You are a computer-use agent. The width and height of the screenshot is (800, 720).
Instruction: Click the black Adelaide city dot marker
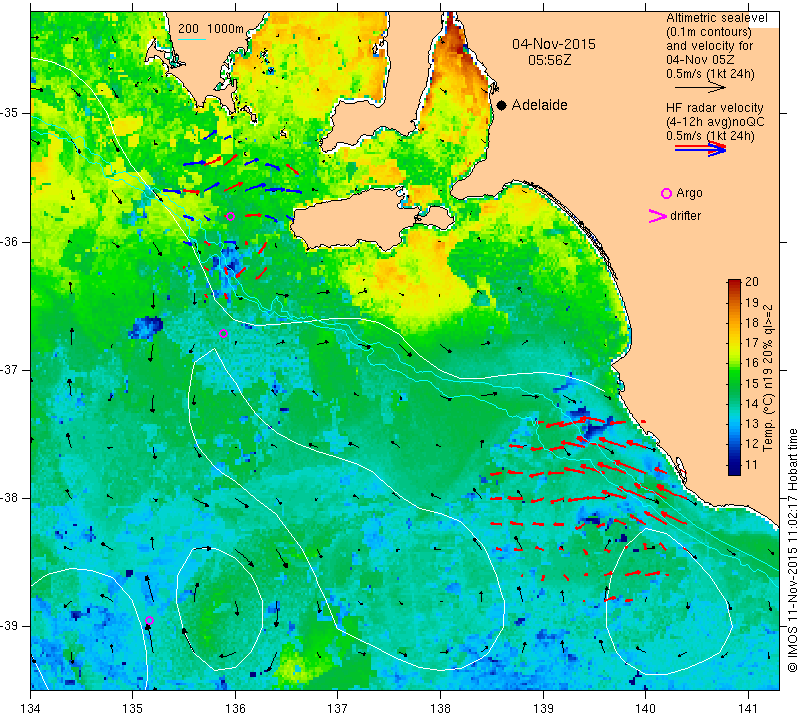tap(502, 105)
